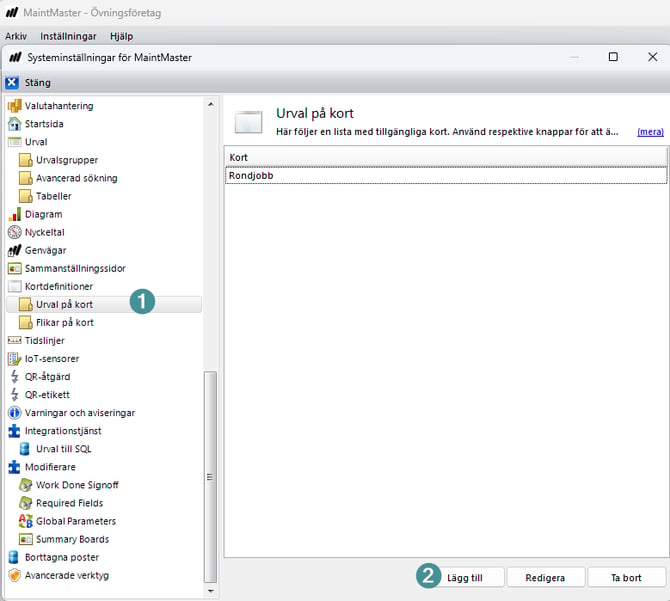
Task: Click the Redigera button
Action: [545, 578]
